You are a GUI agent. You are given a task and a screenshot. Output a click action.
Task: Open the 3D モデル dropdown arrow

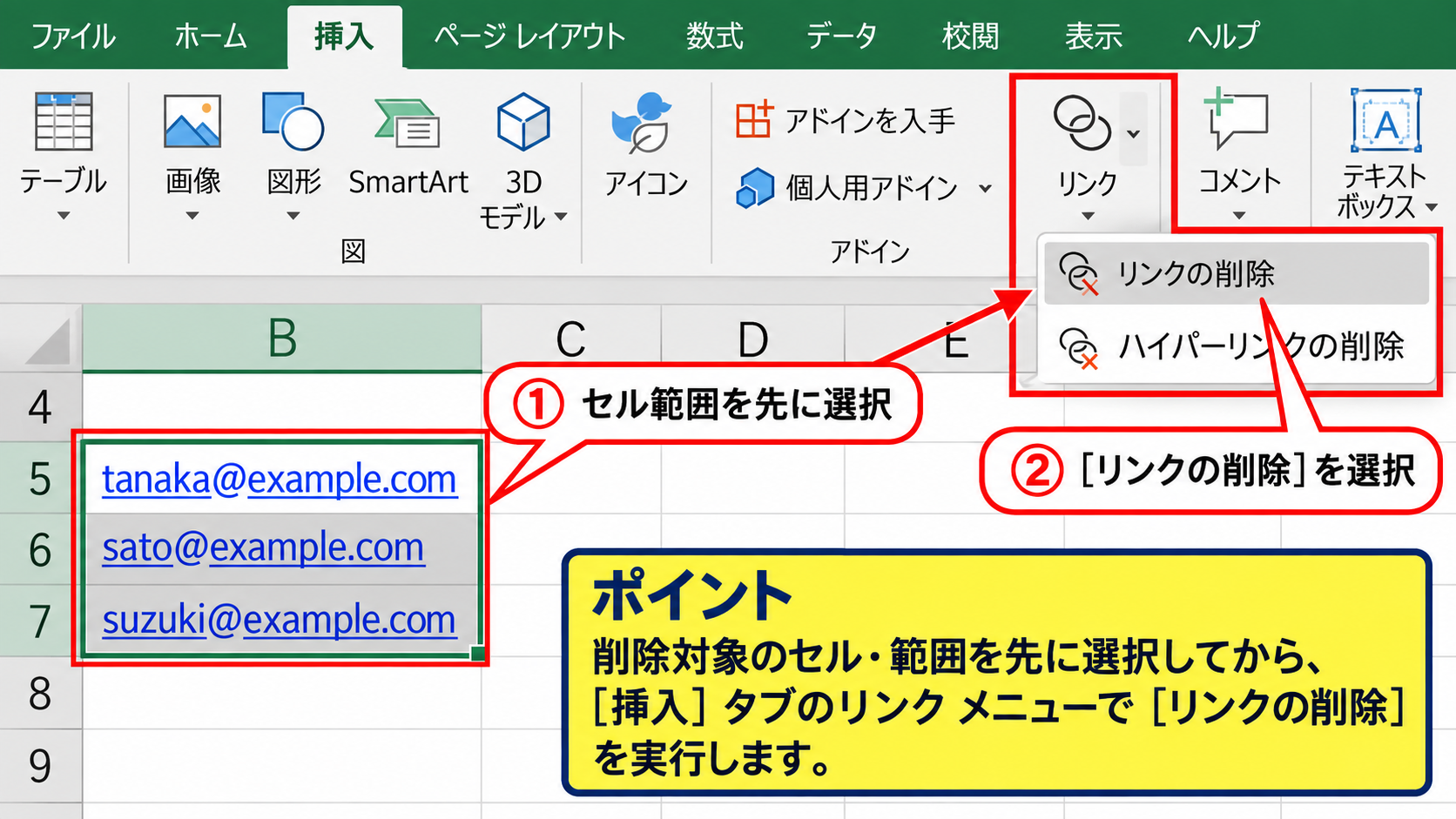(561, 216)
